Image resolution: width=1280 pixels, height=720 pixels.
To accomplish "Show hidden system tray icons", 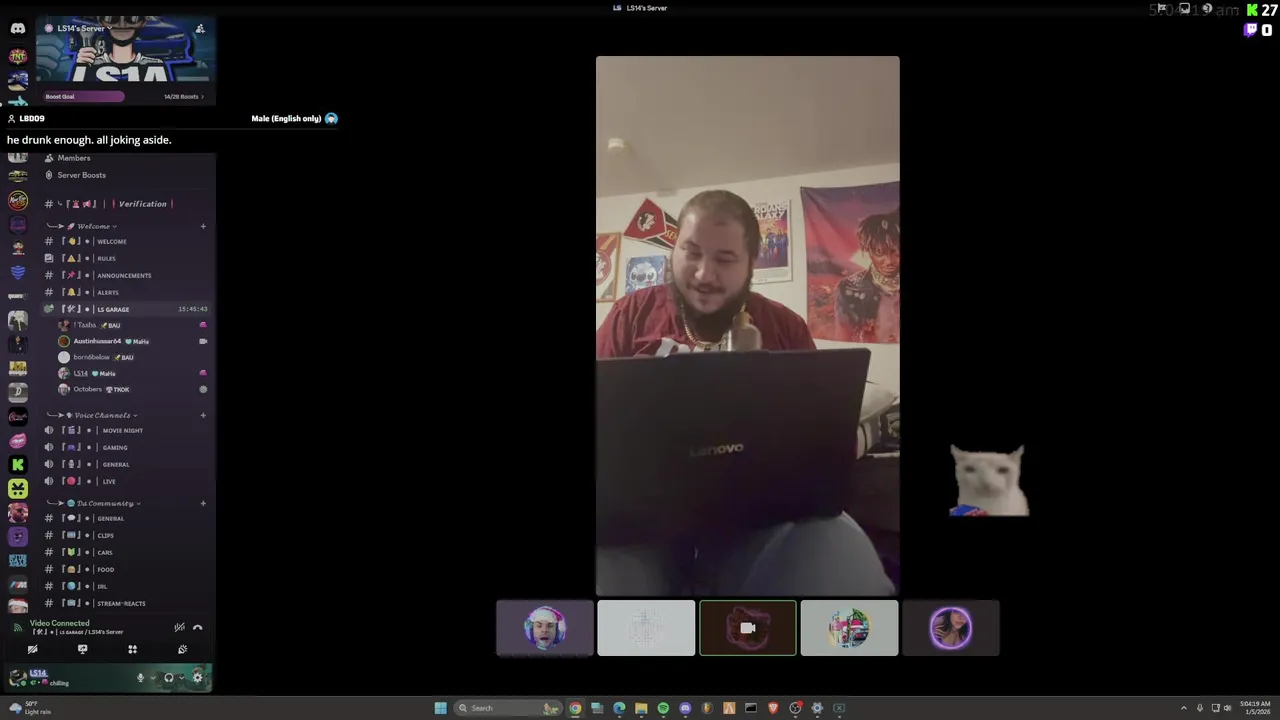I will point(1184,708).
